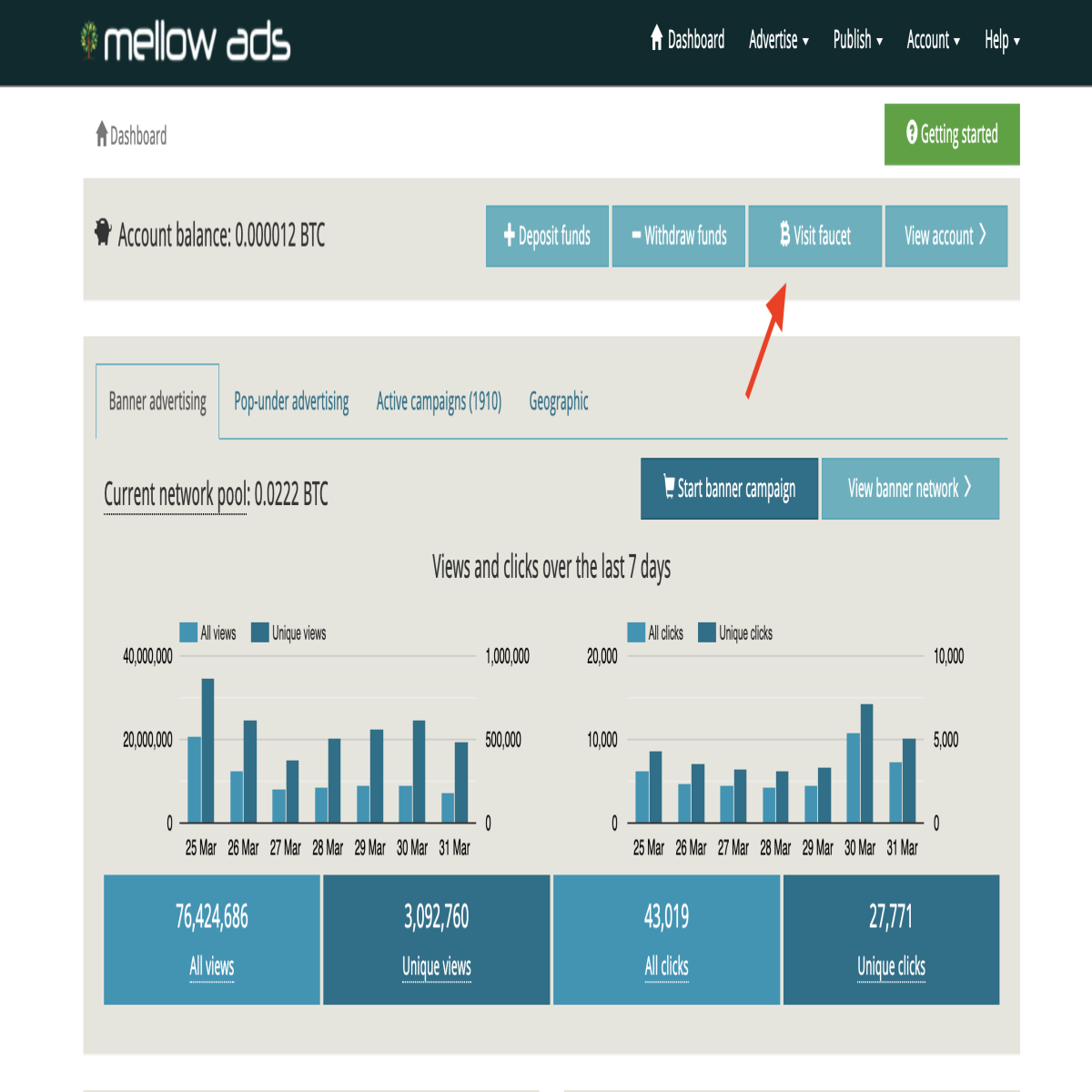The image size is (1092, 1092).
Task: Click the Getting started button
Action: pyautogui.click(x=952, y=134)
